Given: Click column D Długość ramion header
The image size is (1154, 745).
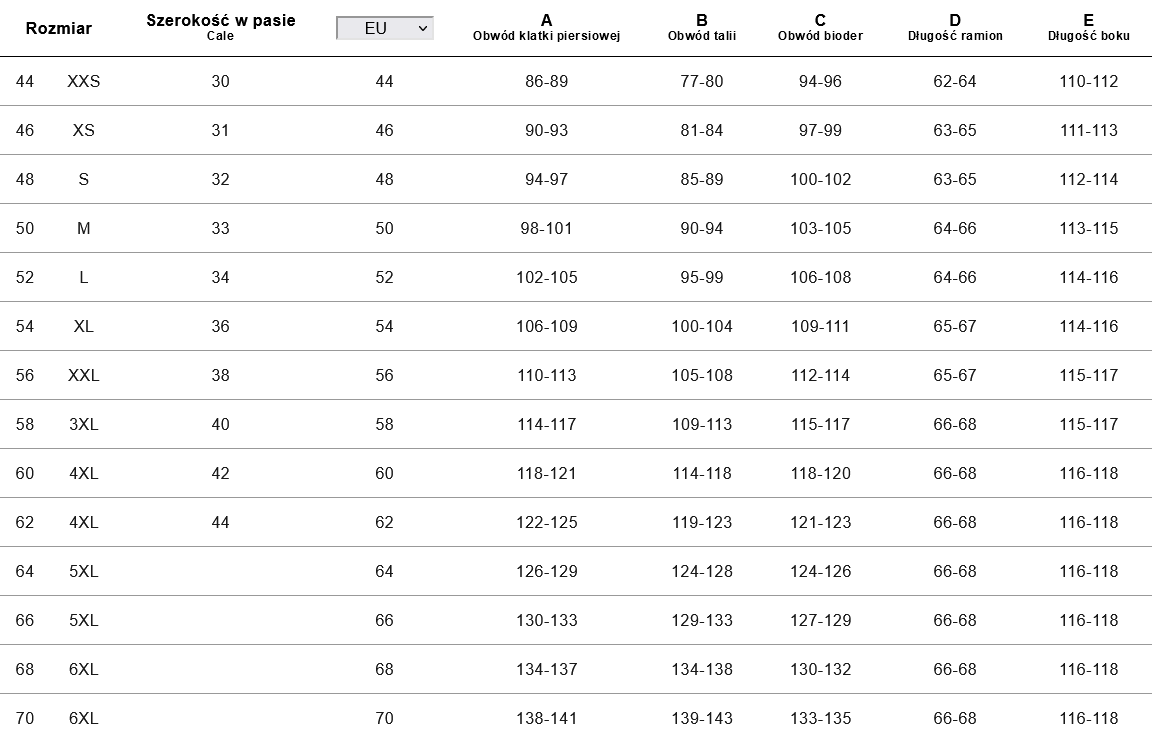Looking at the screenshot, I should (x=955, y=28).
